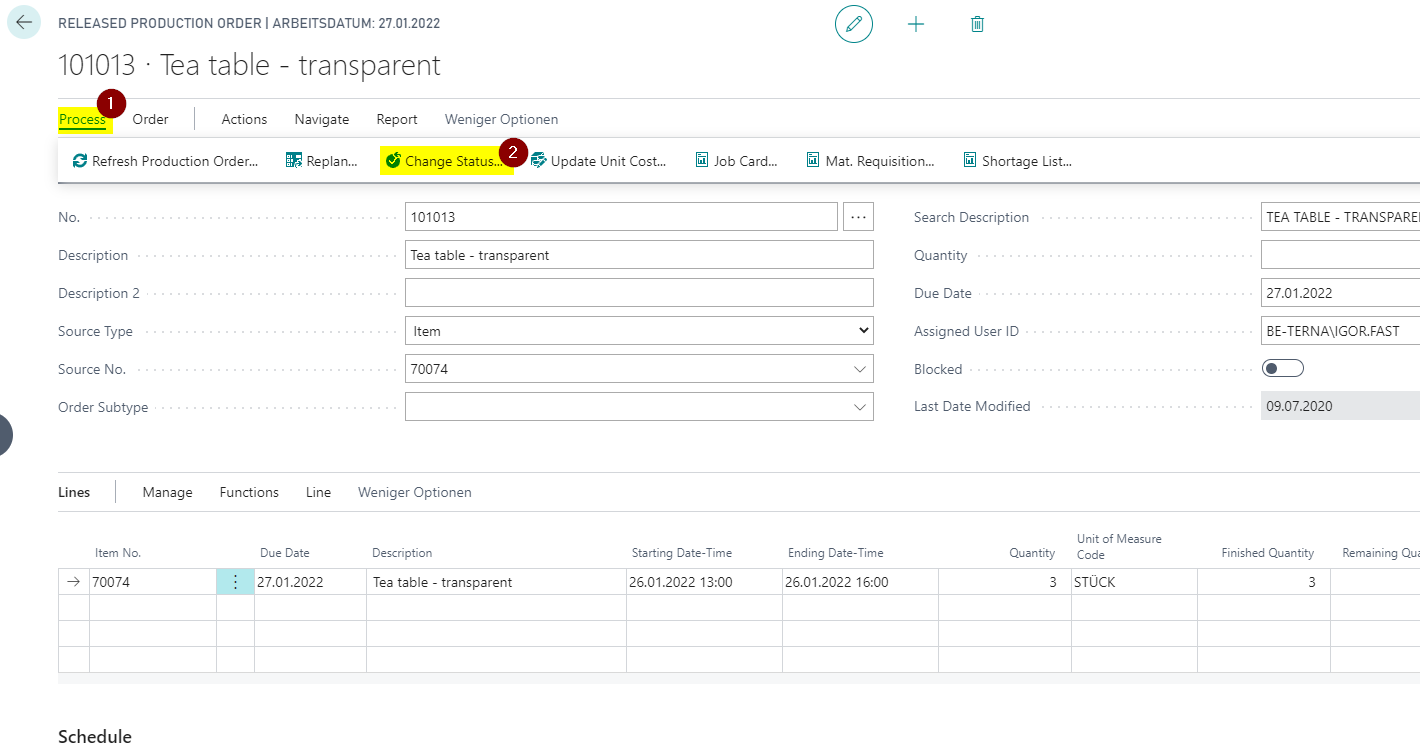Viewport: 1420px width, 747px height.
Task: Click the No. field with 101013
Action: click(x=621, y=217)
